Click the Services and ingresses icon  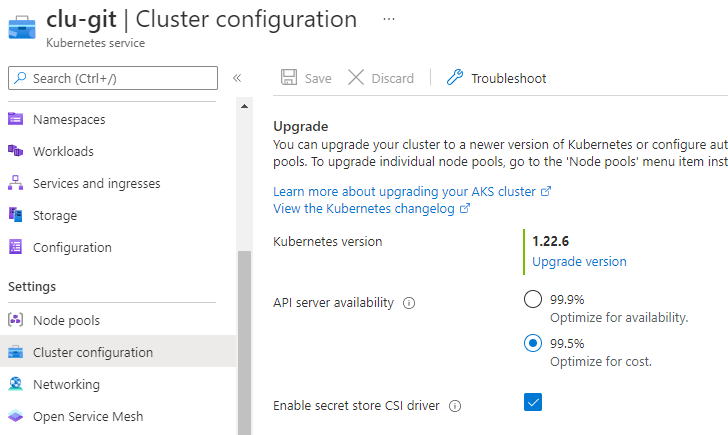(15, 183)
